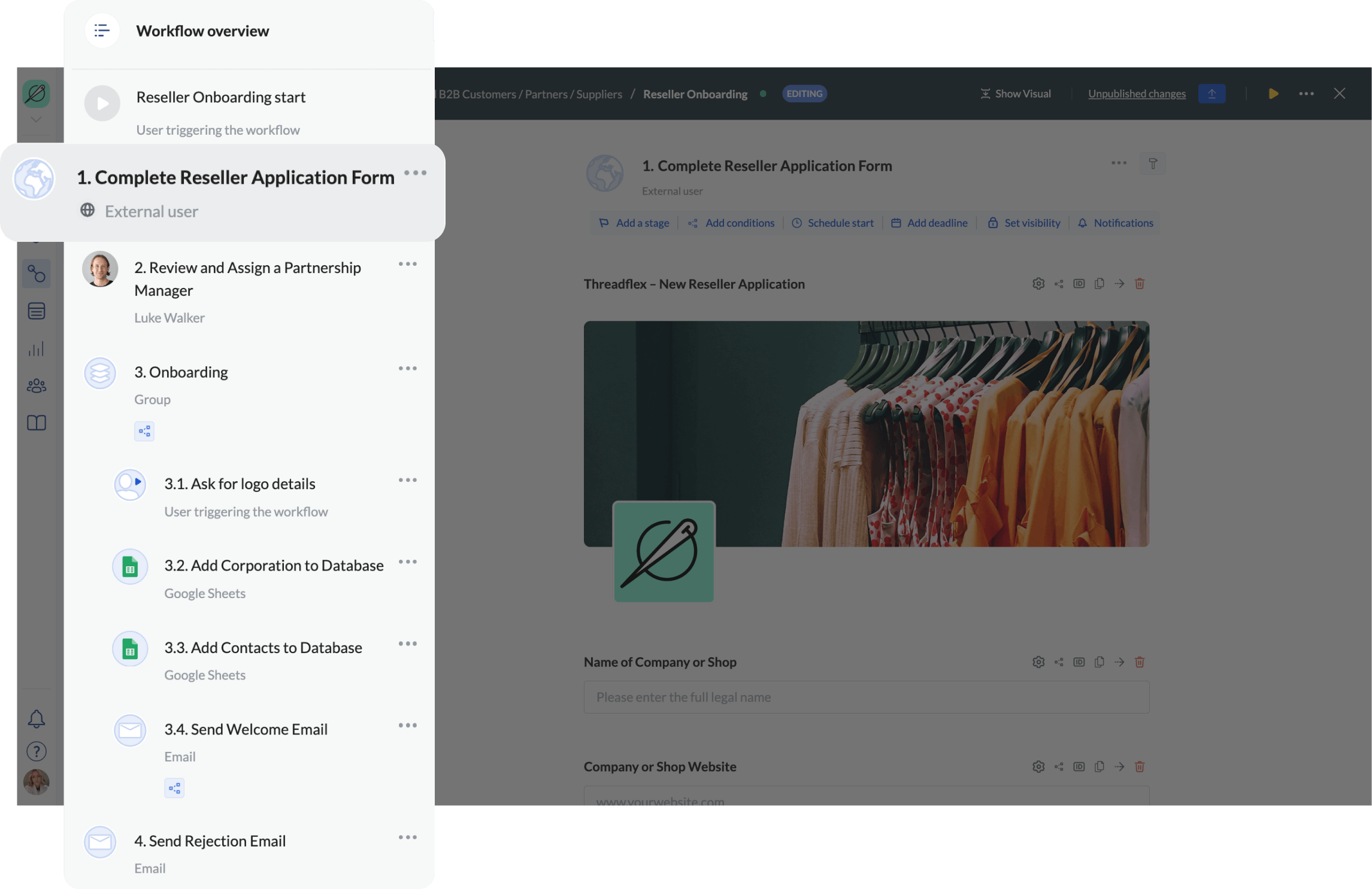Click the green run workflow play icon
1372x889 pixels.
point(1273,94)
